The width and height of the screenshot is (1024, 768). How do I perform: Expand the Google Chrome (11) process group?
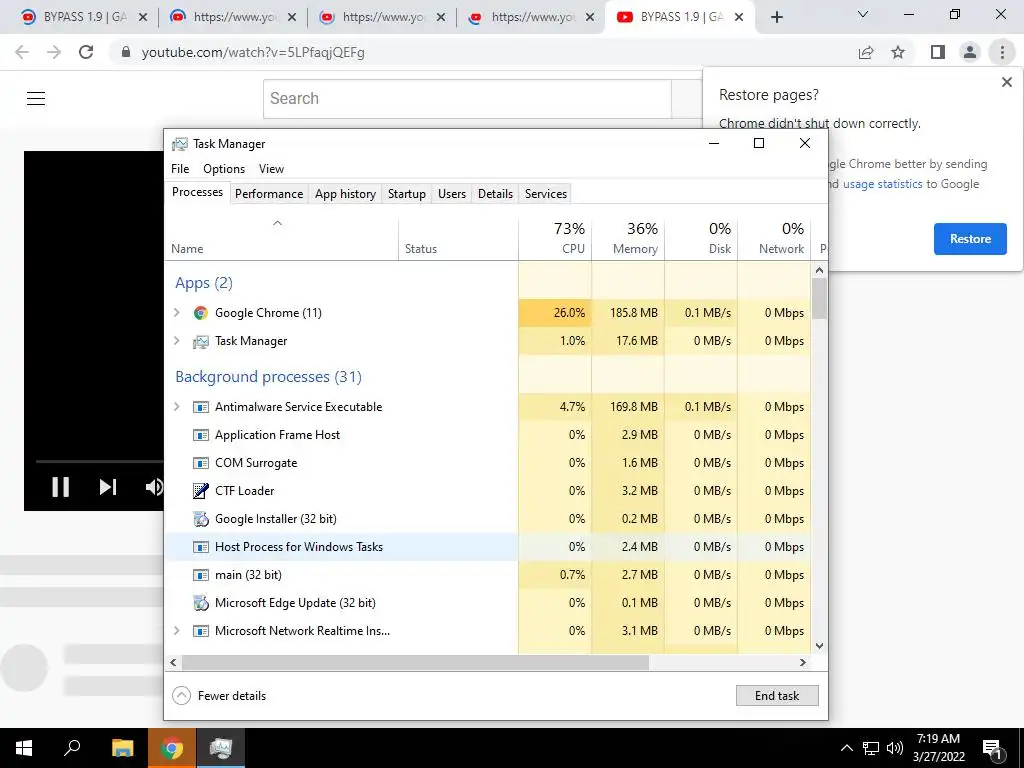point(176,313)
